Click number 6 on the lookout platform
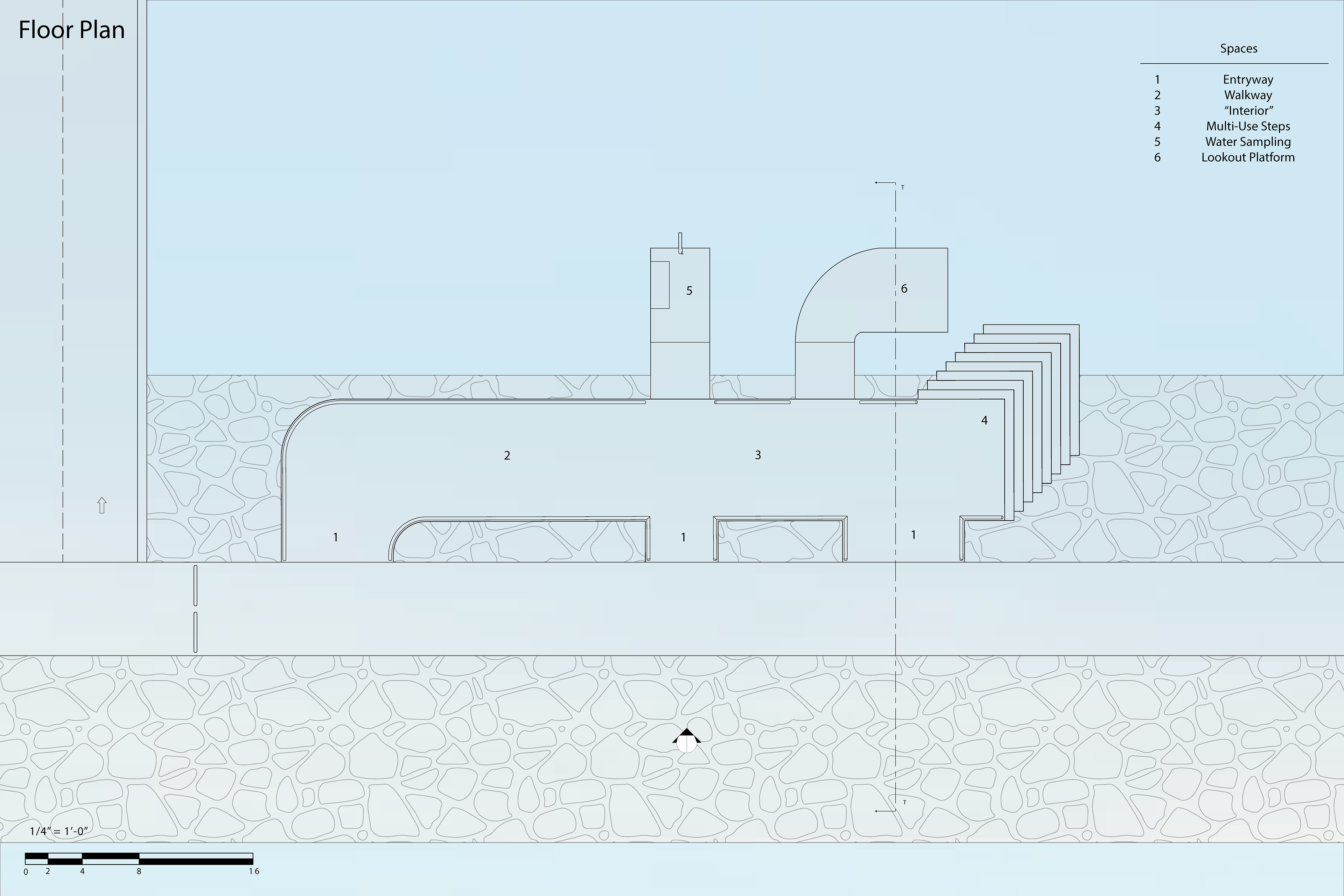This screenshot has width=1344, height=896. [904, 288]
